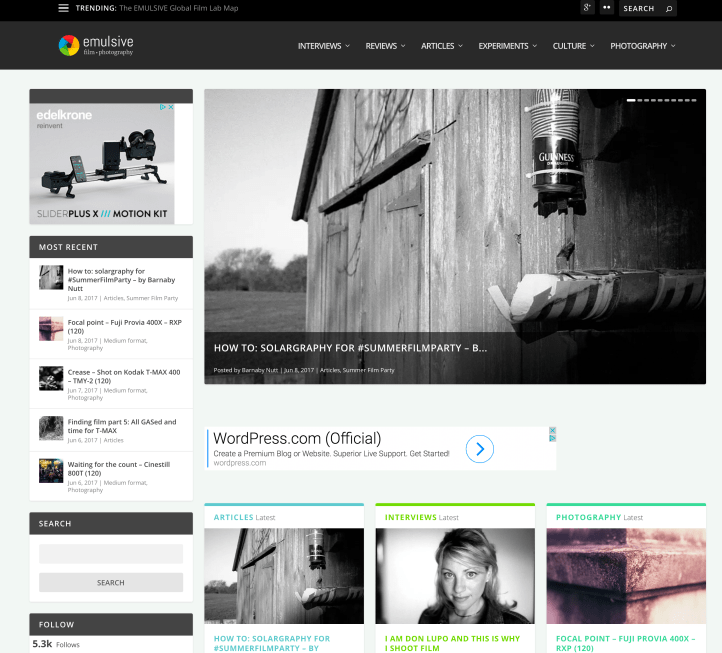Open Finding film part 5 thumbnail
This screenshot has height=653, width=722.
click(51, 428)
